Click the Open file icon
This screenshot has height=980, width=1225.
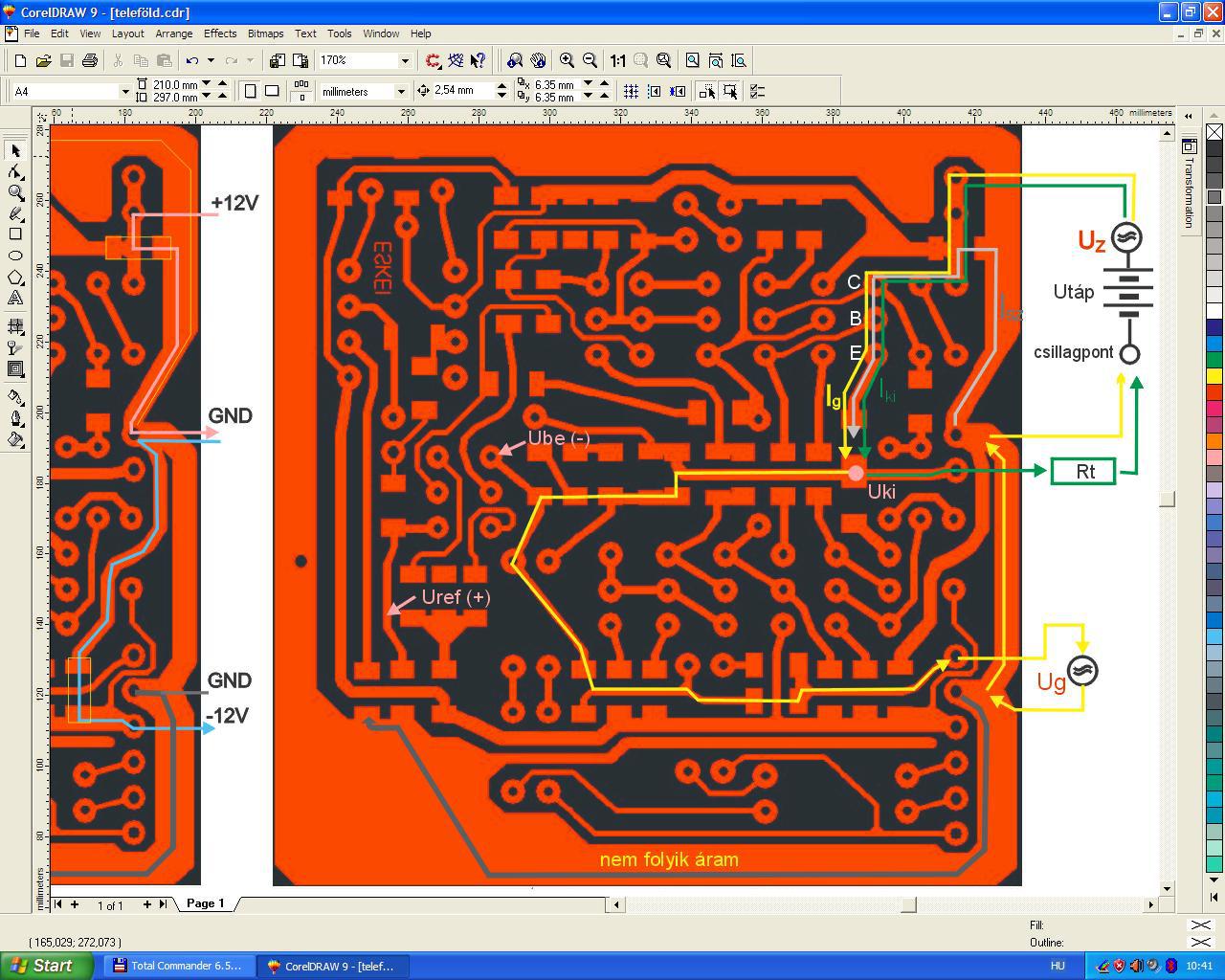[x=43, y=60]
